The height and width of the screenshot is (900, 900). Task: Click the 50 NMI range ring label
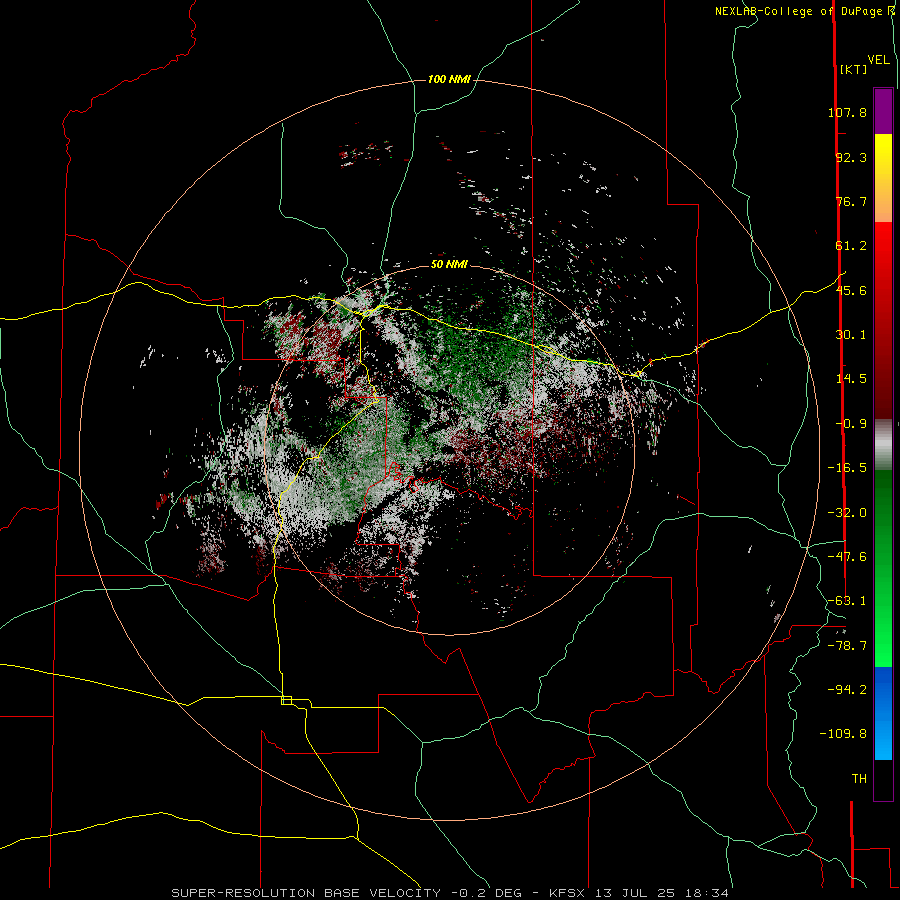[x=449, y=265]
